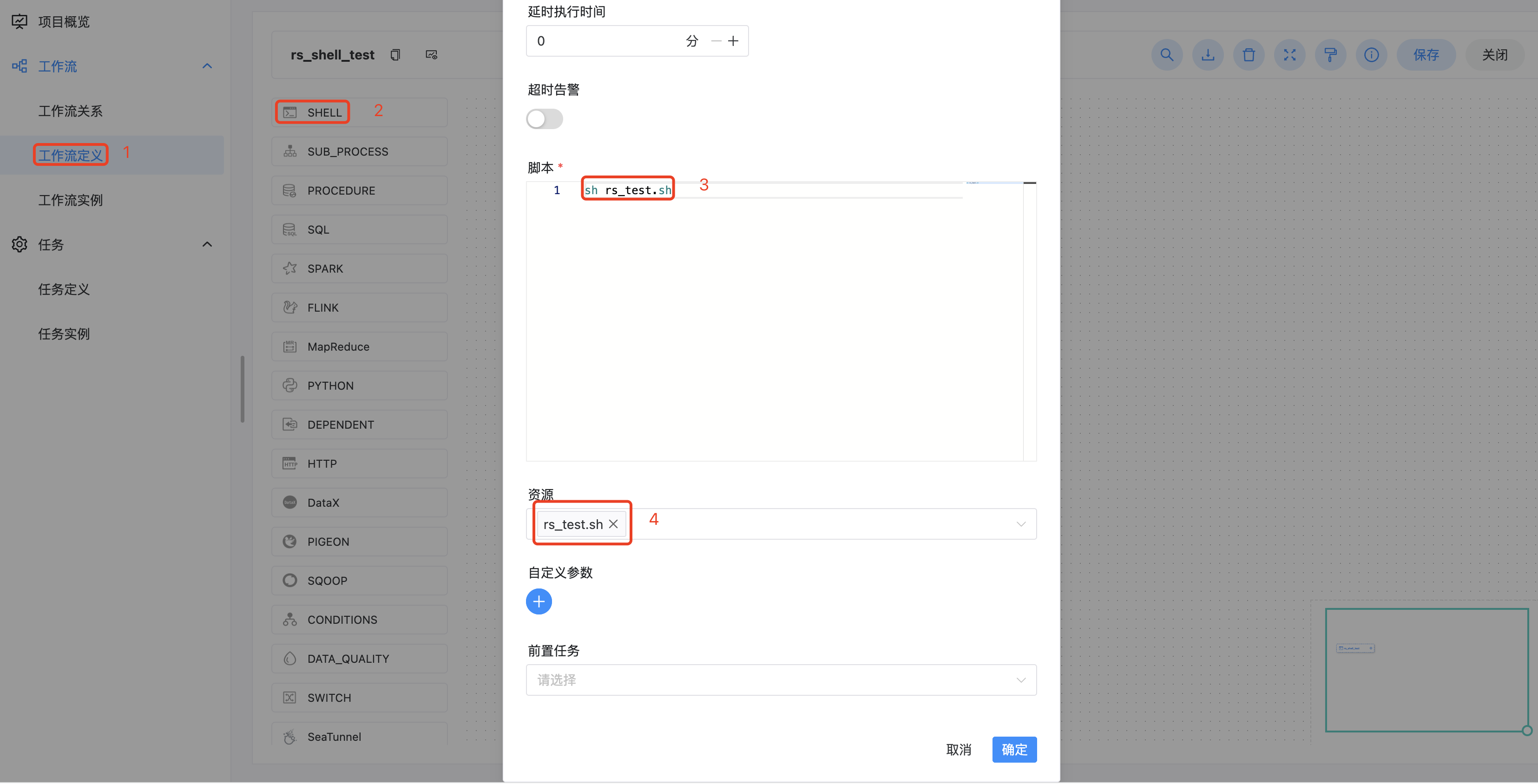Click inside the script editor area
The width and height of the screenshot is (1538, 784).
point(776,322)
